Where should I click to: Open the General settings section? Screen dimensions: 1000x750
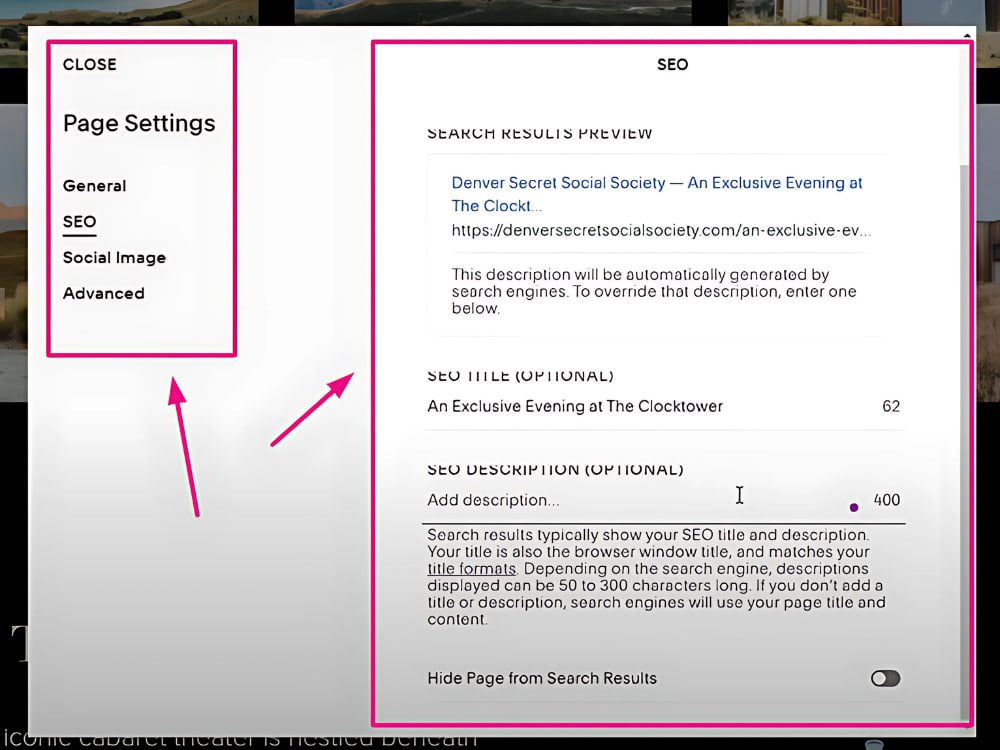point(94,186)
